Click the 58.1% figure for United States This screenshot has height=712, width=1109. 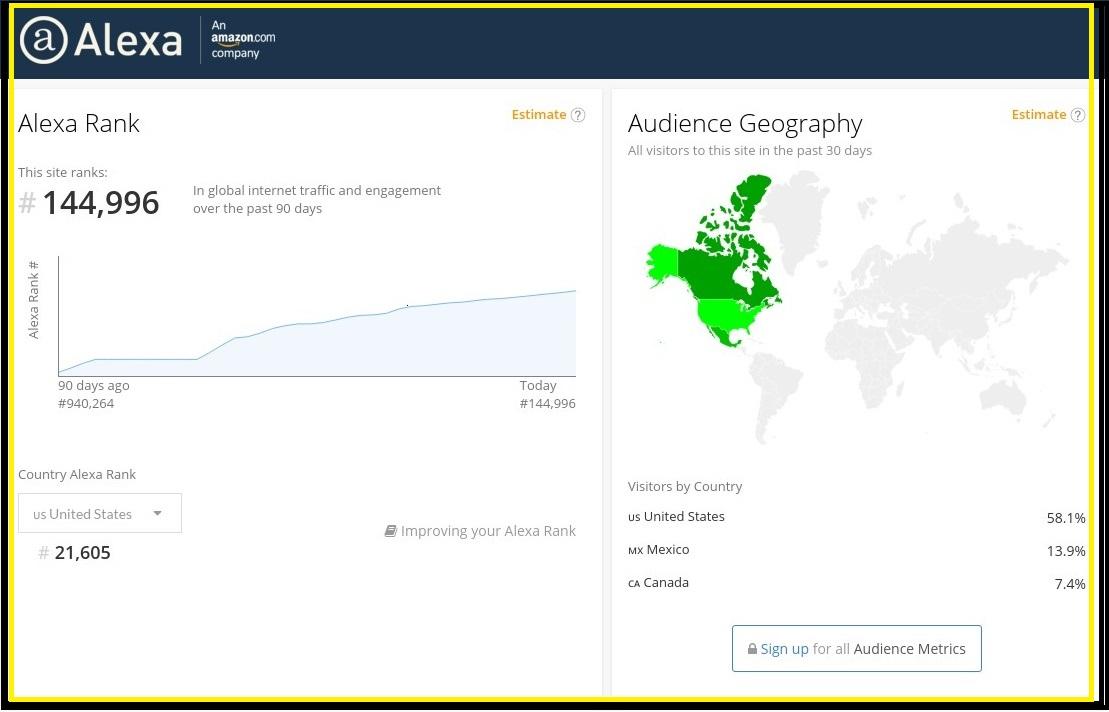(1066, 518)
